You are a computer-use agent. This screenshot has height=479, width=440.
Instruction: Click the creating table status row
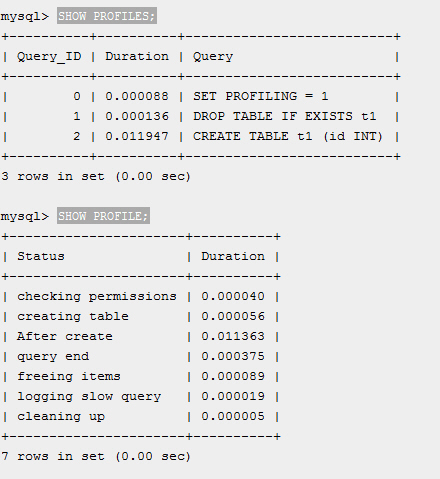click(x=141, y=316)
